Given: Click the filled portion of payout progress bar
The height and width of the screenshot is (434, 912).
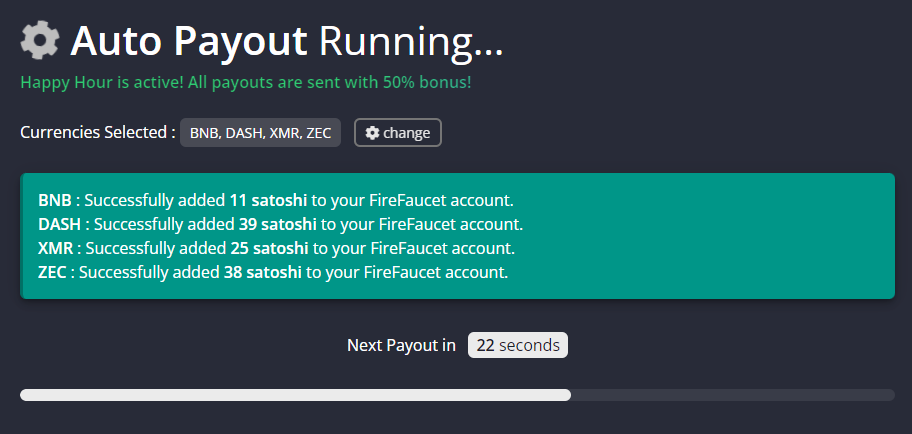Looking at the screenshot, I should pos(295,395).
